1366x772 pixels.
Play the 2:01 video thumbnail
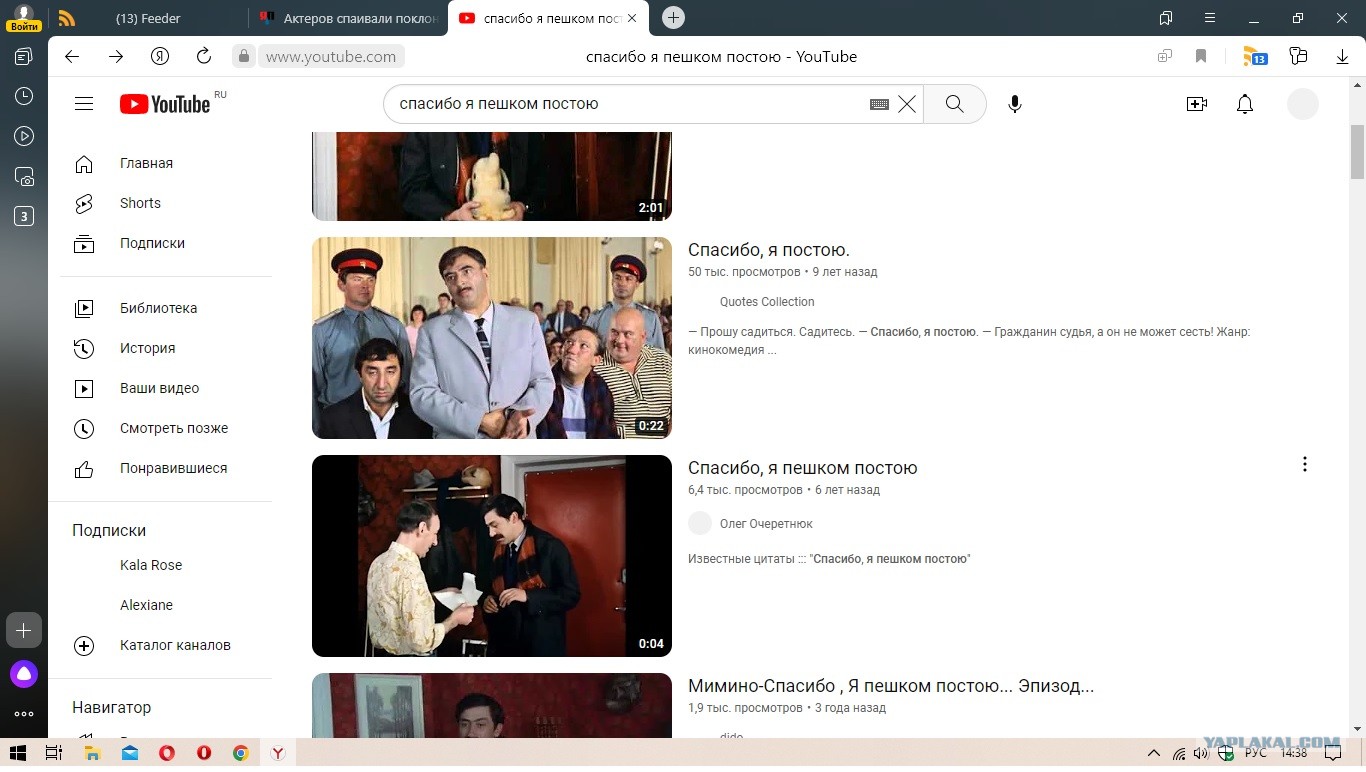click(x=492, y=176)
